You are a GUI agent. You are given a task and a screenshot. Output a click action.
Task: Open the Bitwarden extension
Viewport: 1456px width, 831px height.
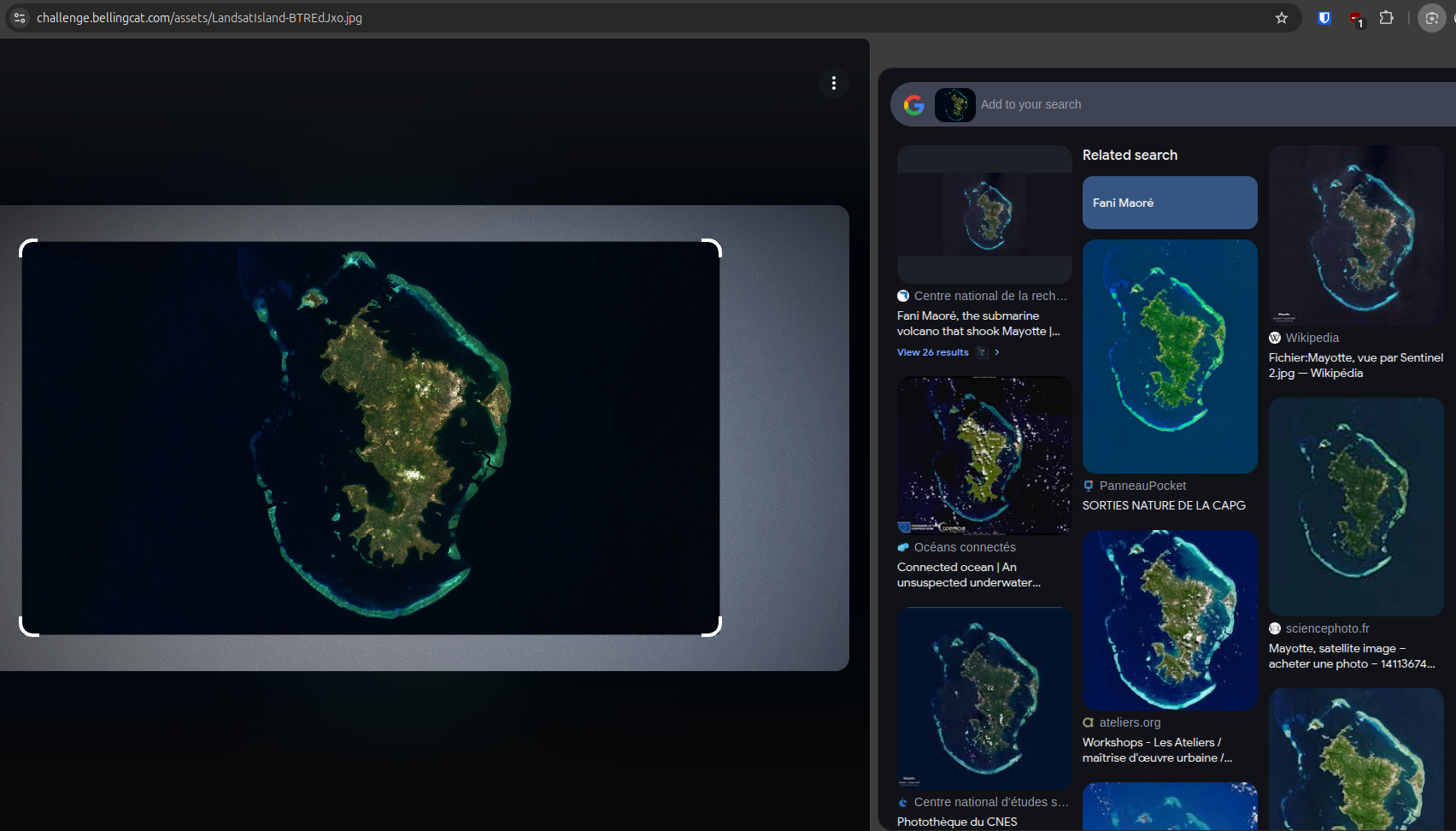pyautogui.click(x=1324, y=18)
